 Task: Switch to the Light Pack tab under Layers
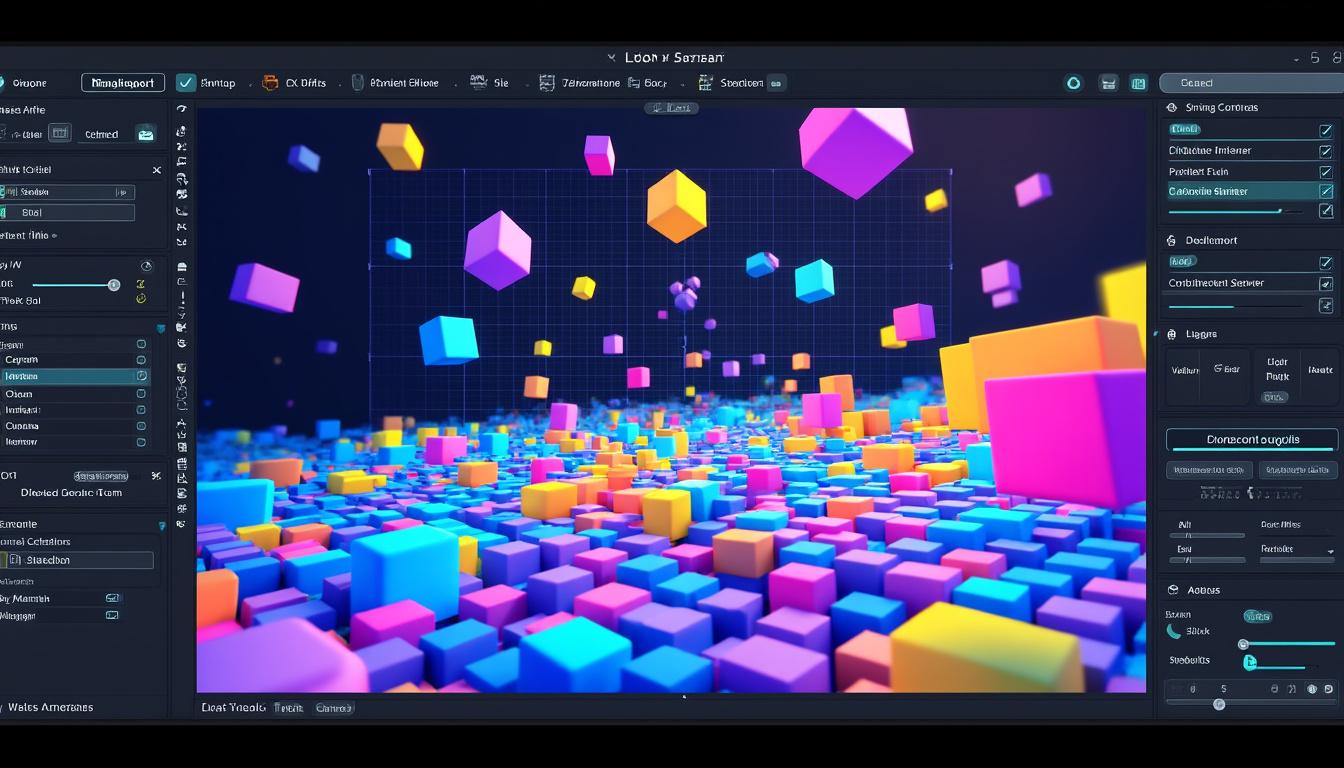pyautogui.click(x=1276, y=368)
